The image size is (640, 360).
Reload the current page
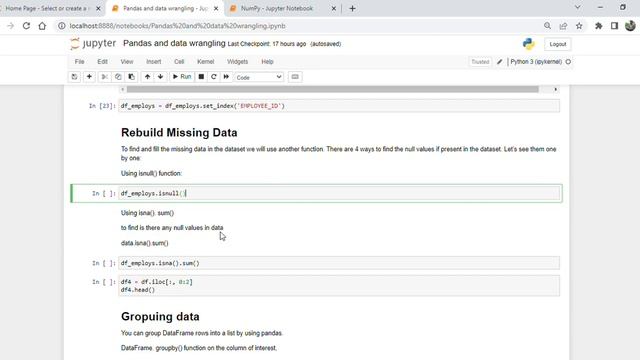(x=26, y=26)
